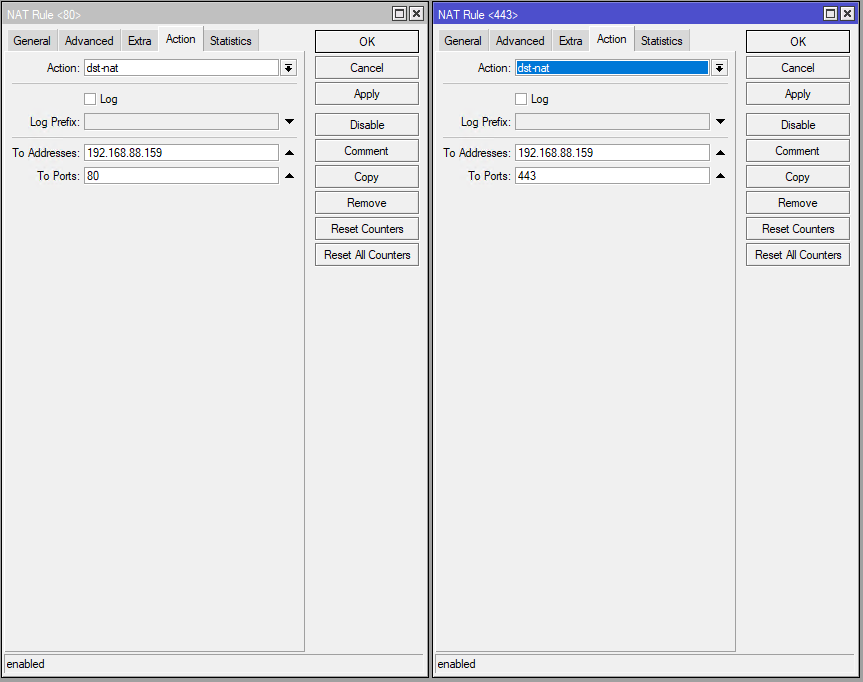The height and width of the screenshot is (682, 863).
Task: Collapse To Ports field in NAT Rule <80>
Action: [290, 176]
